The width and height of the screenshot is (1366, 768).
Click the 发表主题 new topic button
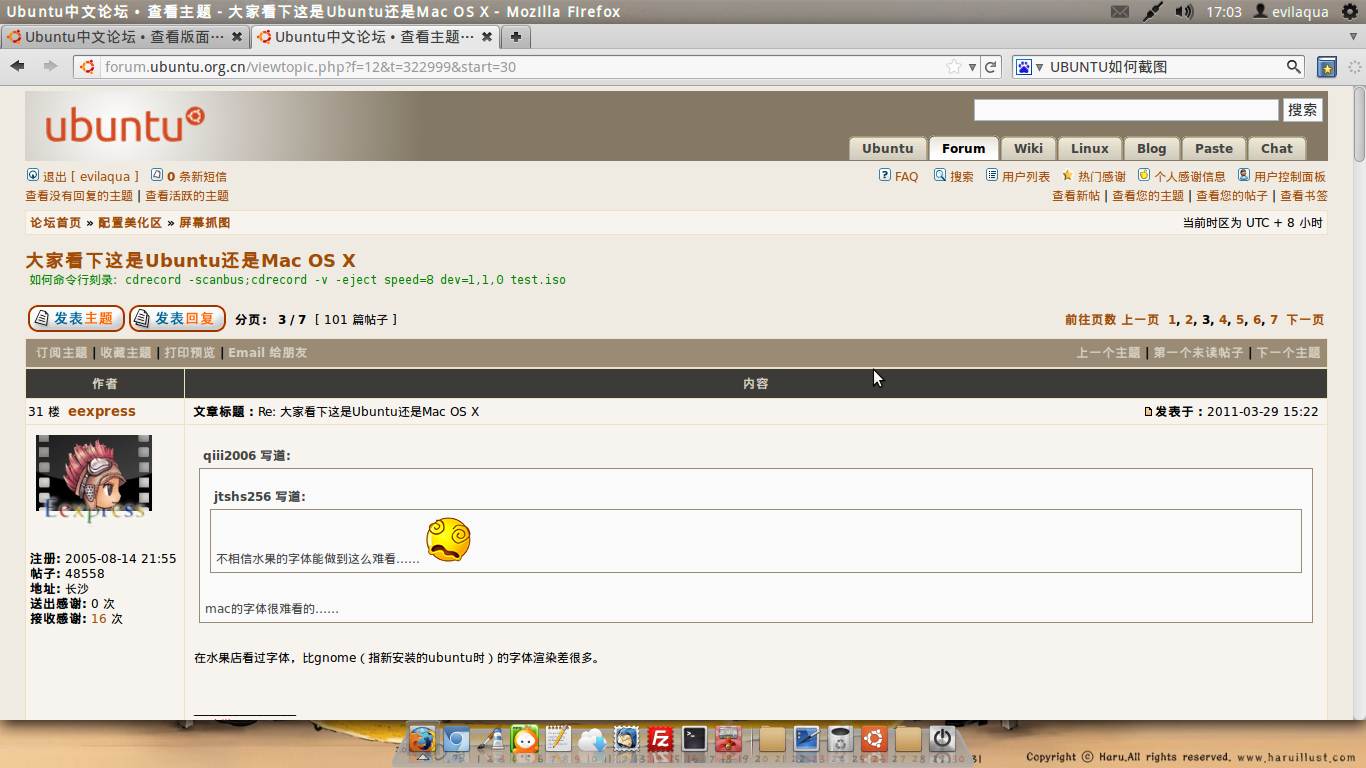[76, 319]
